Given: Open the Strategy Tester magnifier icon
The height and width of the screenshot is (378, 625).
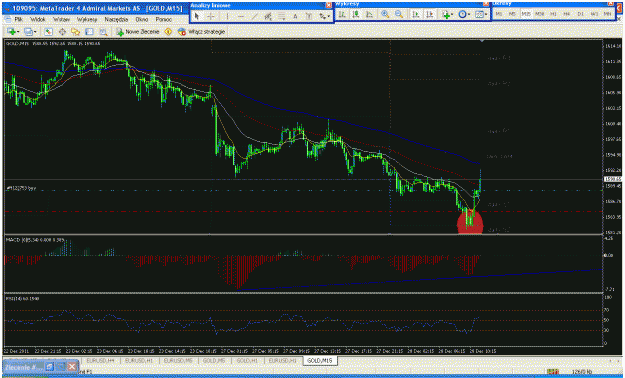Looking at the screenshot, I should coord(103,32).
